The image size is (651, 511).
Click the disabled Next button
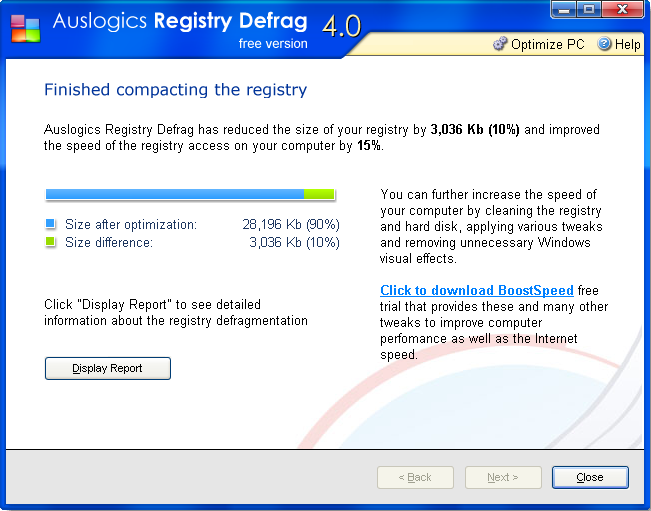(x=503, y=477)
